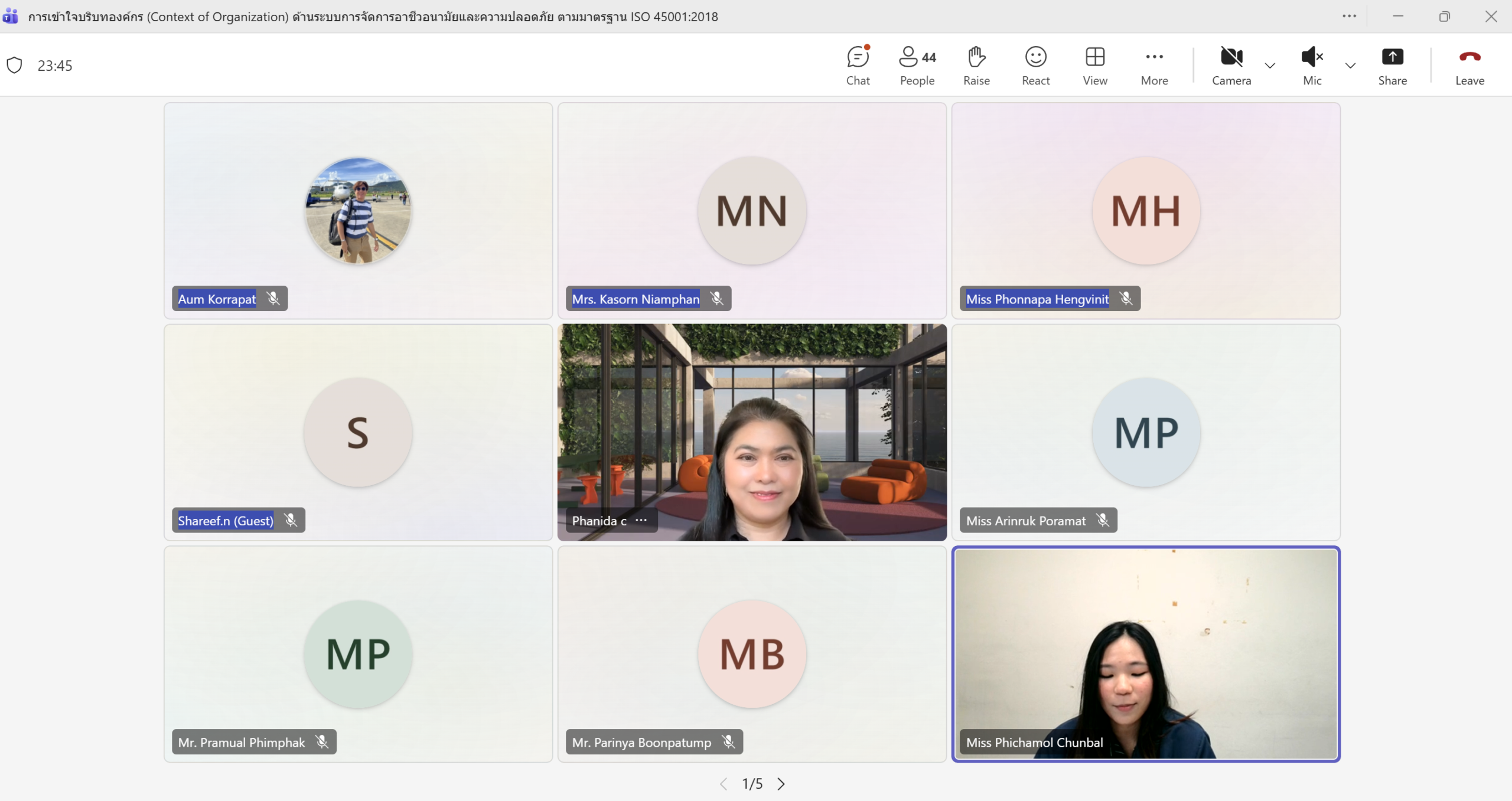Leave the meeting
1512x801 pixels.
click(1469, 65)
